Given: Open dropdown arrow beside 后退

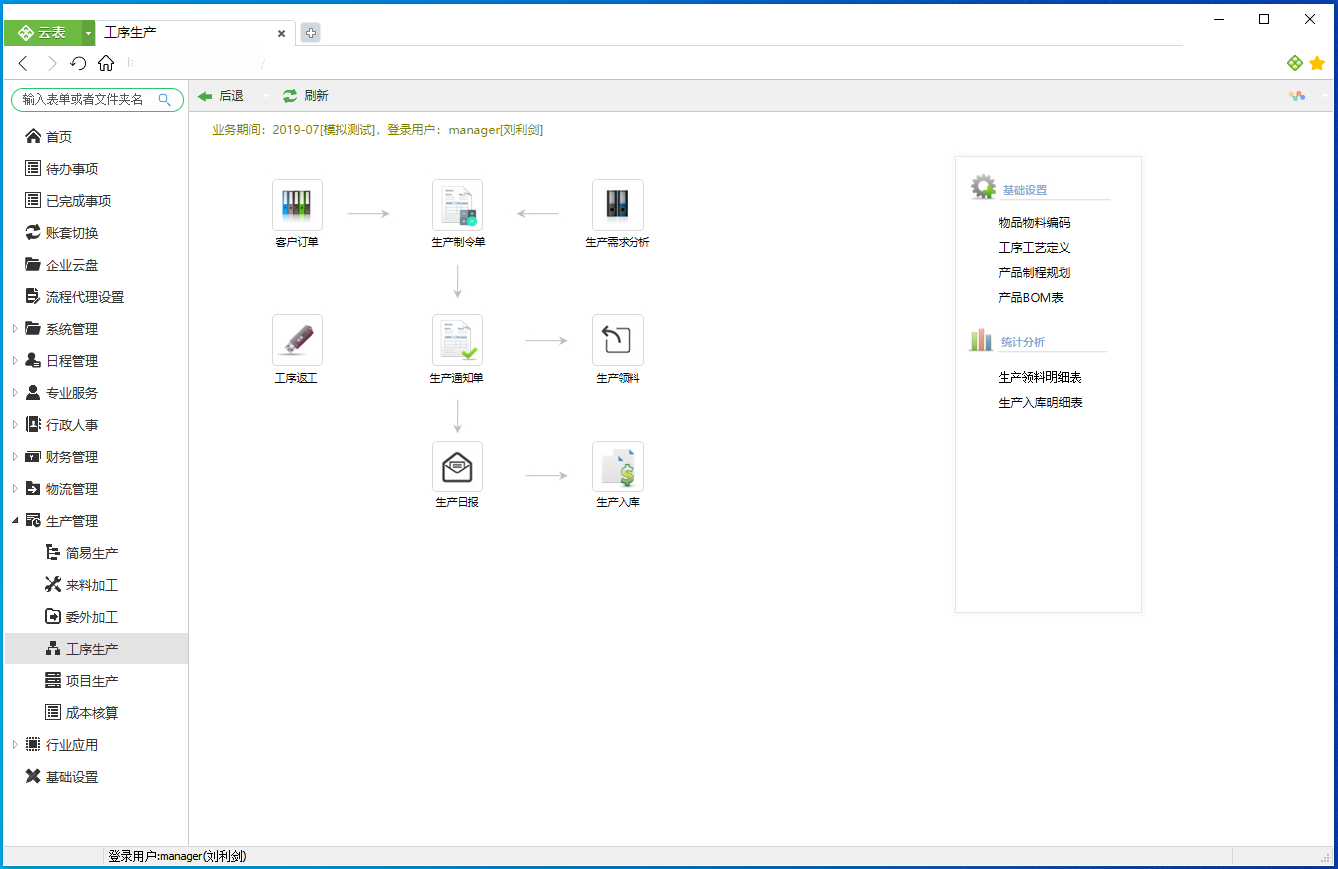Looking at the screenshot, I should [265, 96].
